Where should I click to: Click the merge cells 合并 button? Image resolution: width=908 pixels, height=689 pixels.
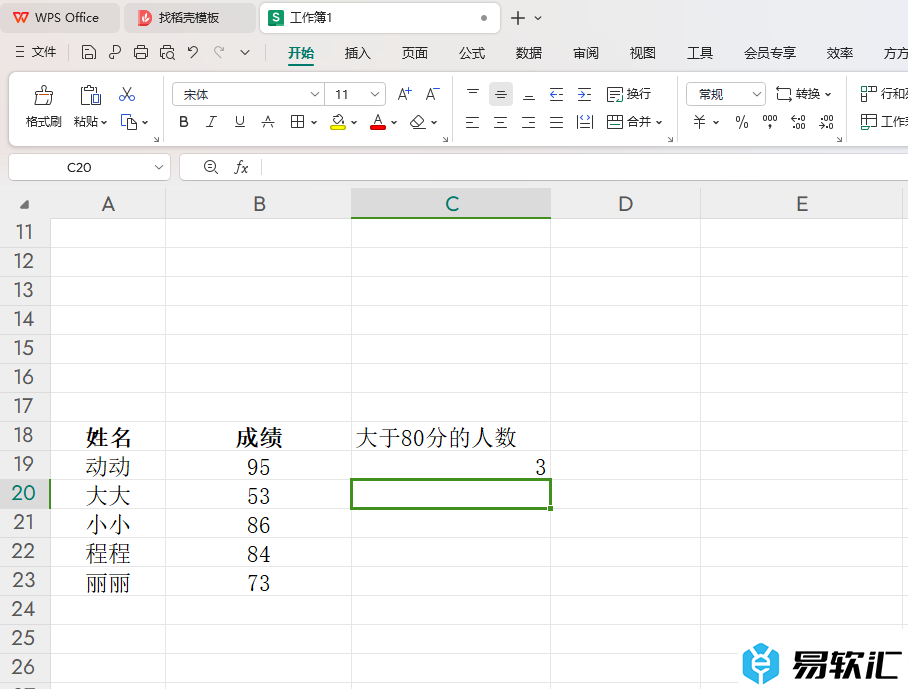coord(629,122)
